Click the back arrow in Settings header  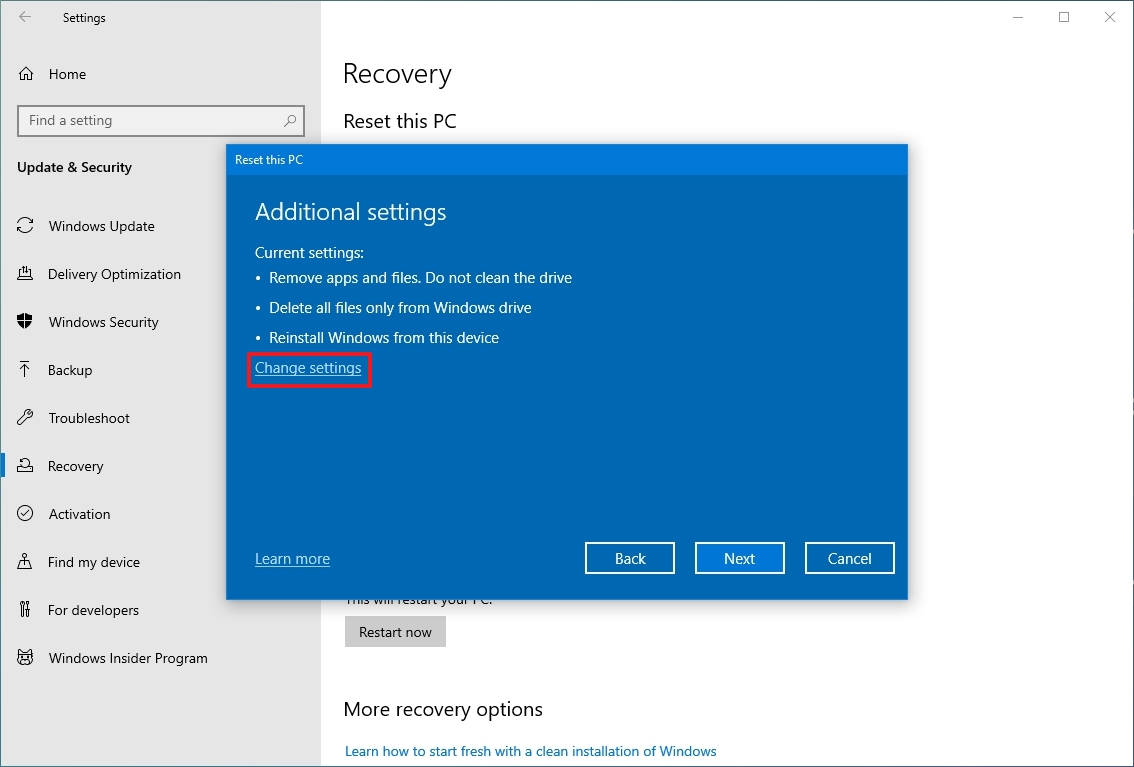click(x=25, y=17)
